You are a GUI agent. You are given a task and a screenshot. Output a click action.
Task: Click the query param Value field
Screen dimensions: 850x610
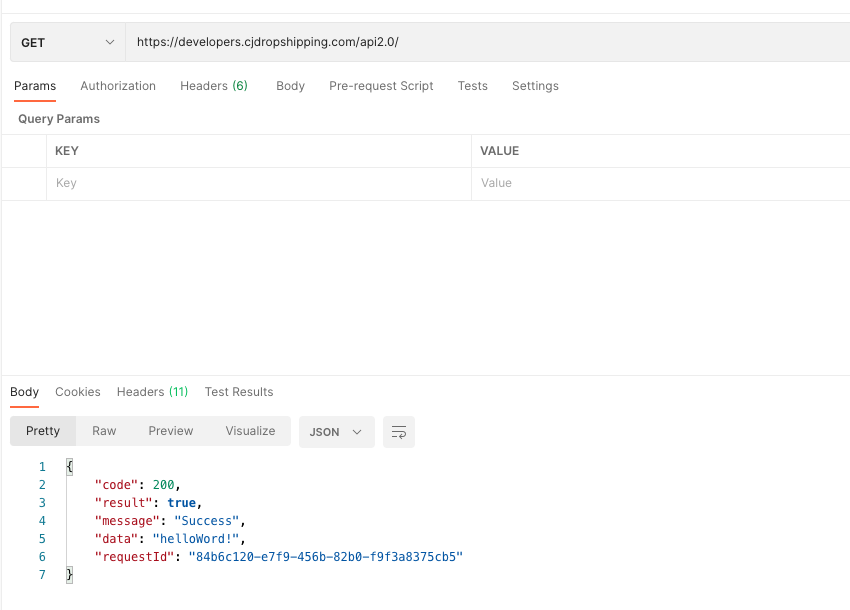660,183
